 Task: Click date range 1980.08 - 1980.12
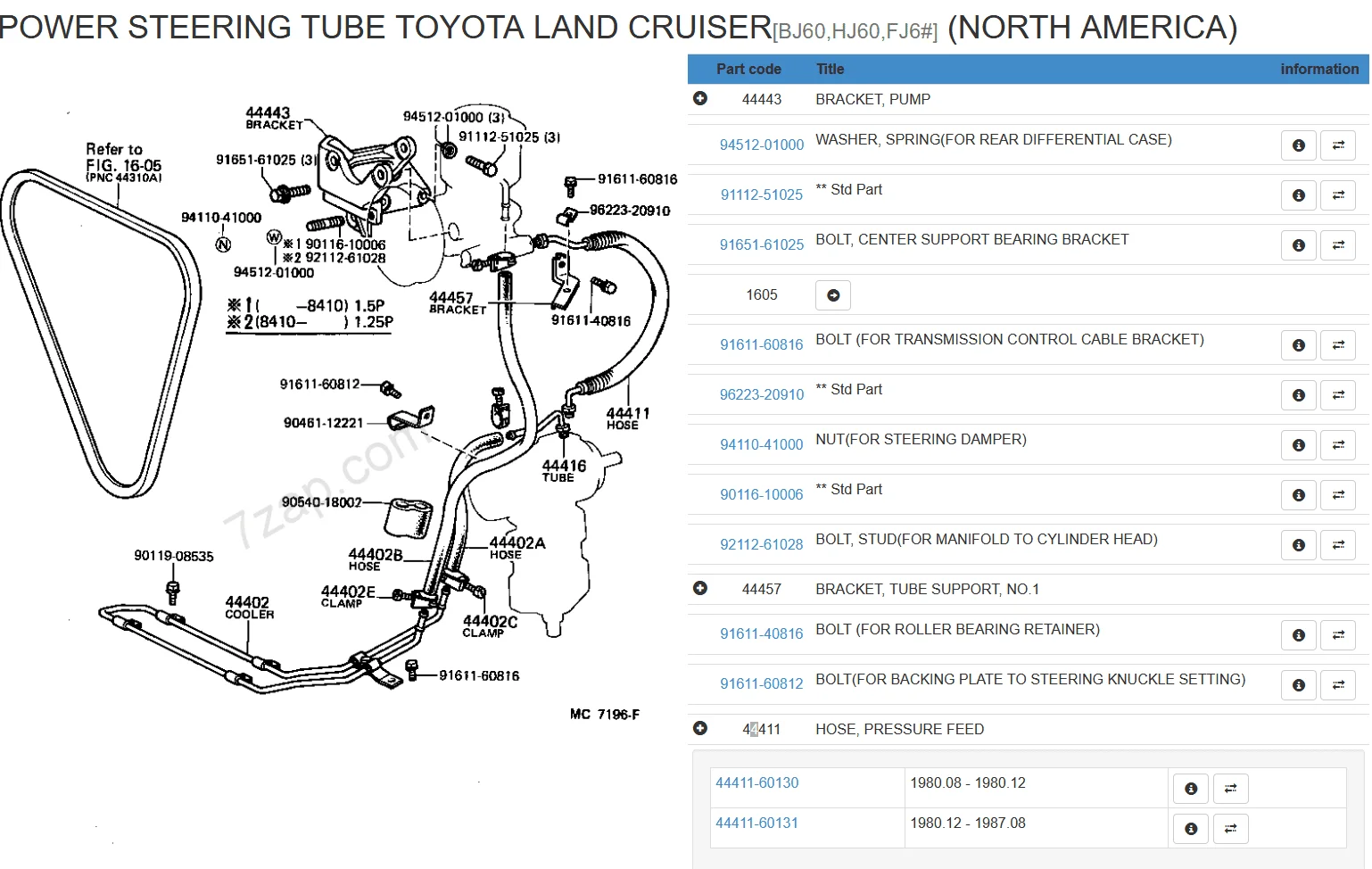coord(967,782)
